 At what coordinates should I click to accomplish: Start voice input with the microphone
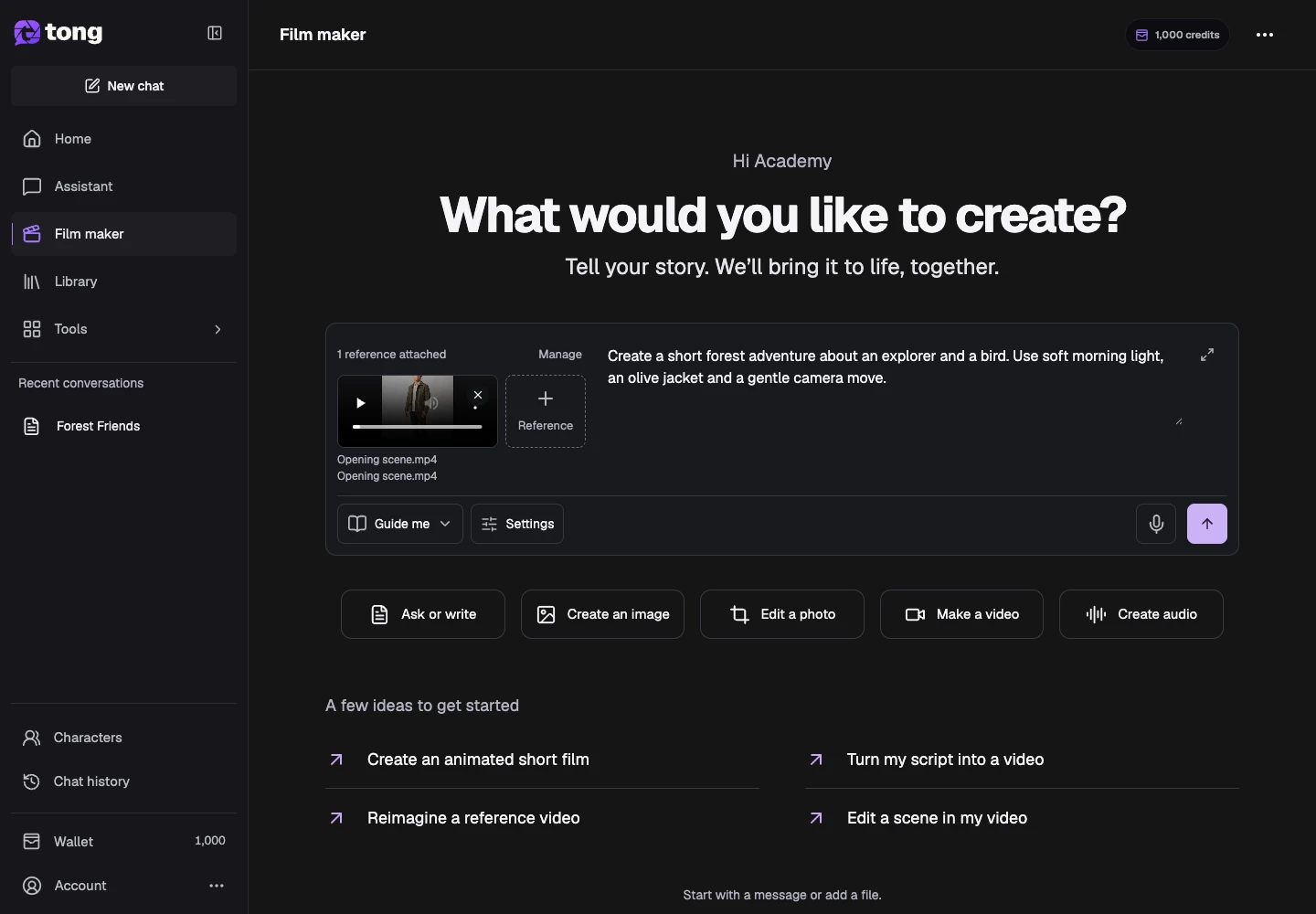click(x=1156, y=524)
